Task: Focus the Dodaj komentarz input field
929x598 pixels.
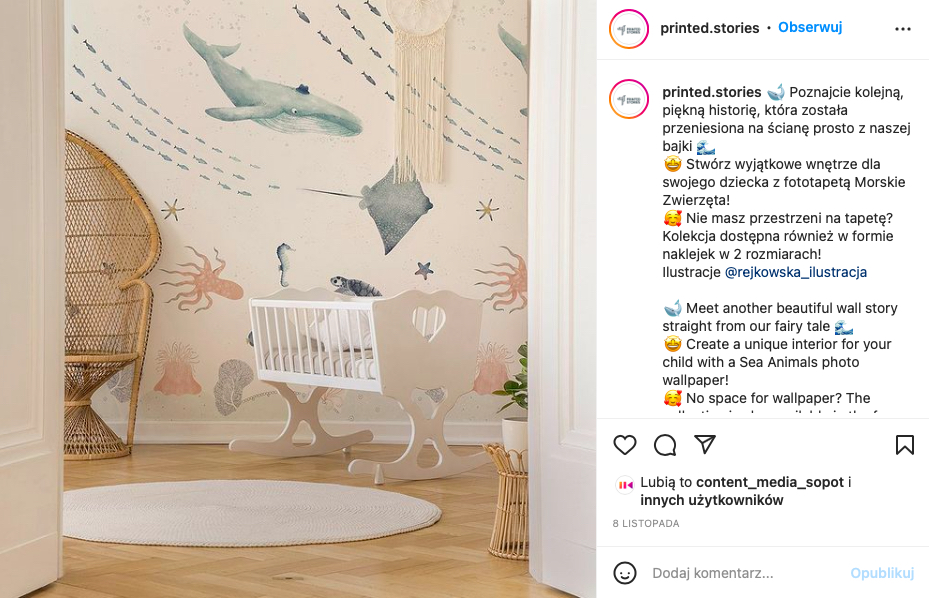Action: click(747, 573)
